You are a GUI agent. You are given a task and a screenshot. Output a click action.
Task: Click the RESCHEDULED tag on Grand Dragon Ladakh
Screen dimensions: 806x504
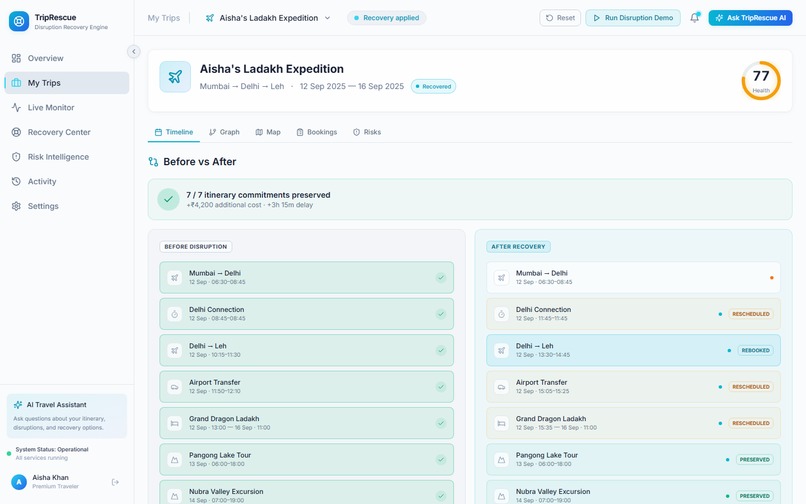(750, 424)
